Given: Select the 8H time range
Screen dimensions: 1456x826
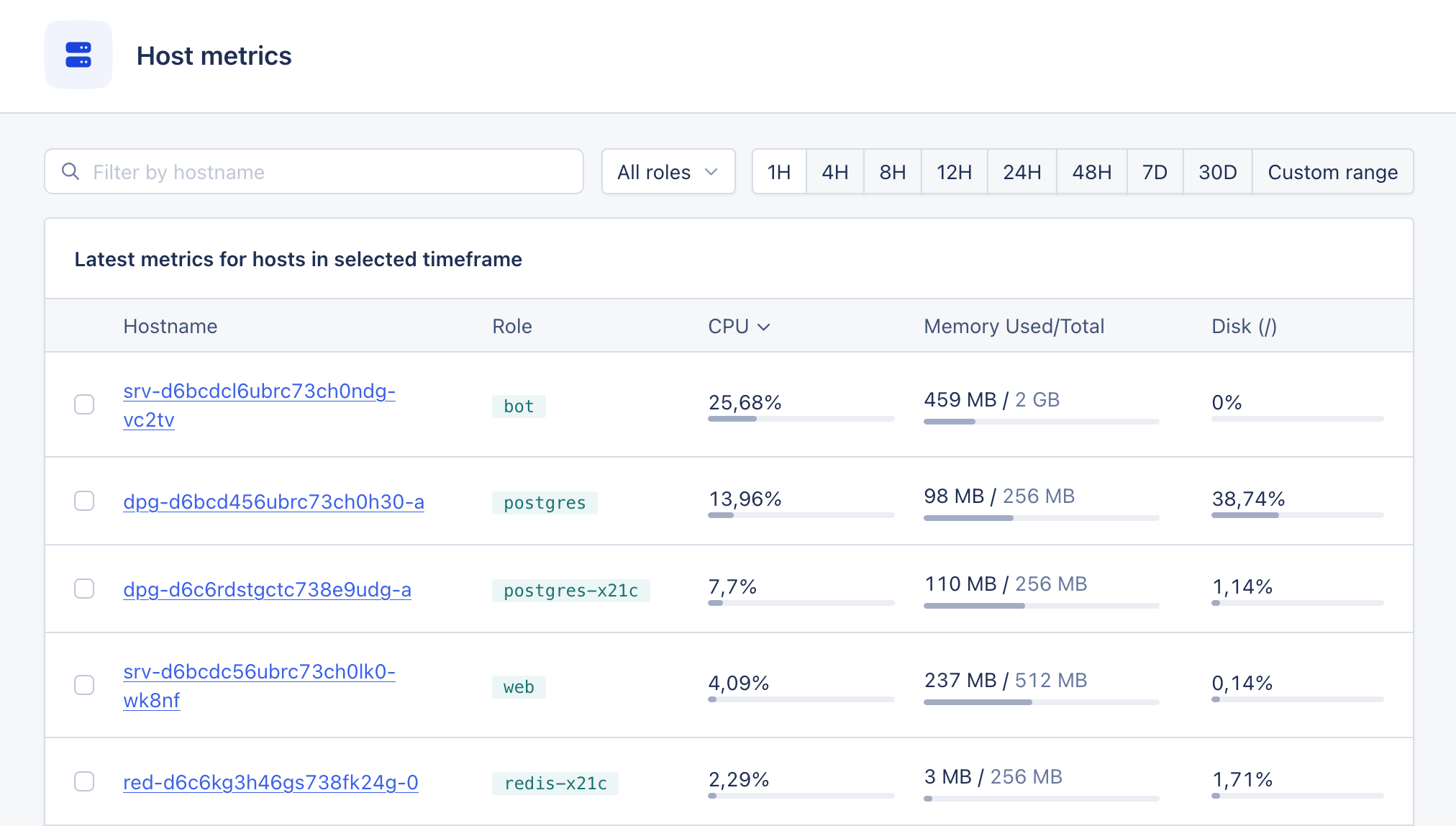Looking at the screenshot, I should pos(893,171).
